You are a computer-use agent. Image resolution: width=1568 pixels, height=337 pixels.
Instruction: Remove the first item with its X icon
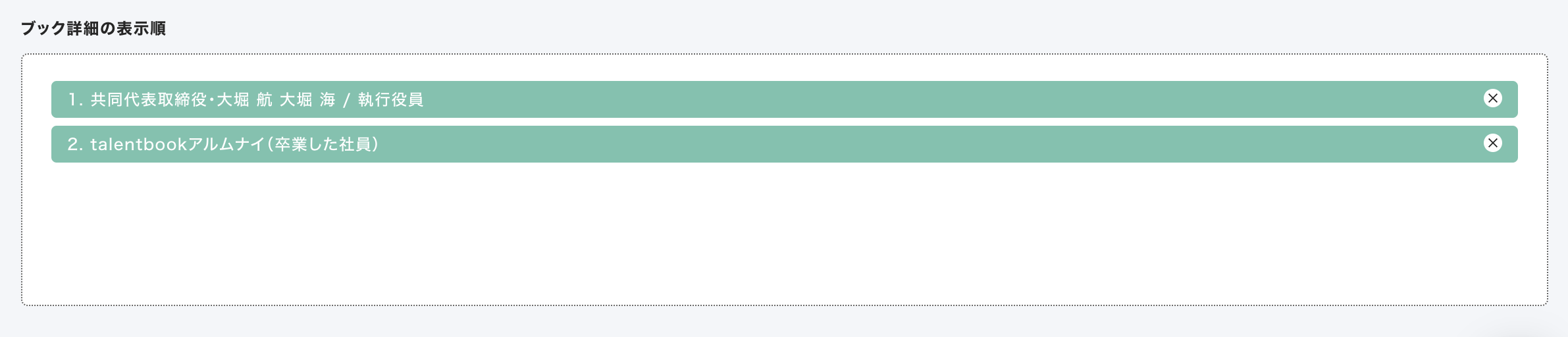(1493, 99)
